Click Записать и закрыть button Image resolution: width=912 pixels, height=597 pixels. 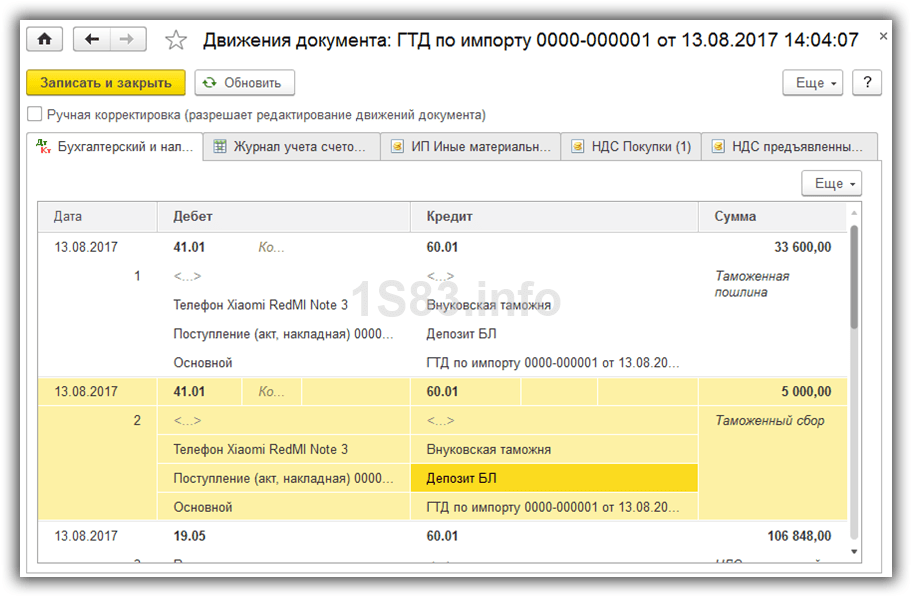click(x=106, y=83)
